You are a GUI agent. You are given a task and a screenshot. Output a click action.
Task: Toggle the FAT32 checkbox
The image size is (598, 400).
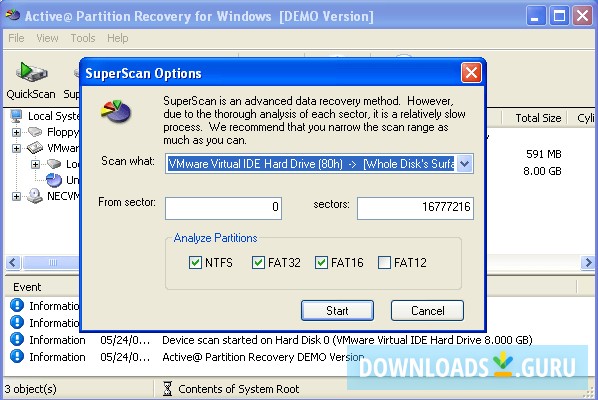258,262
